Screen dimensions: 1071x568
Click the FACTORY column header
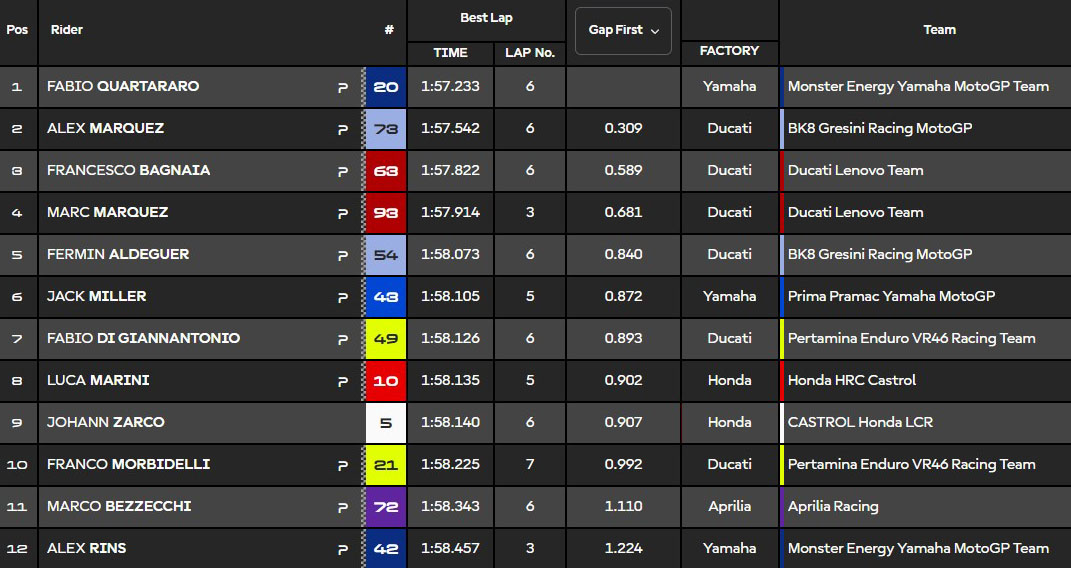pyautogui.click(x=729, y=51)
